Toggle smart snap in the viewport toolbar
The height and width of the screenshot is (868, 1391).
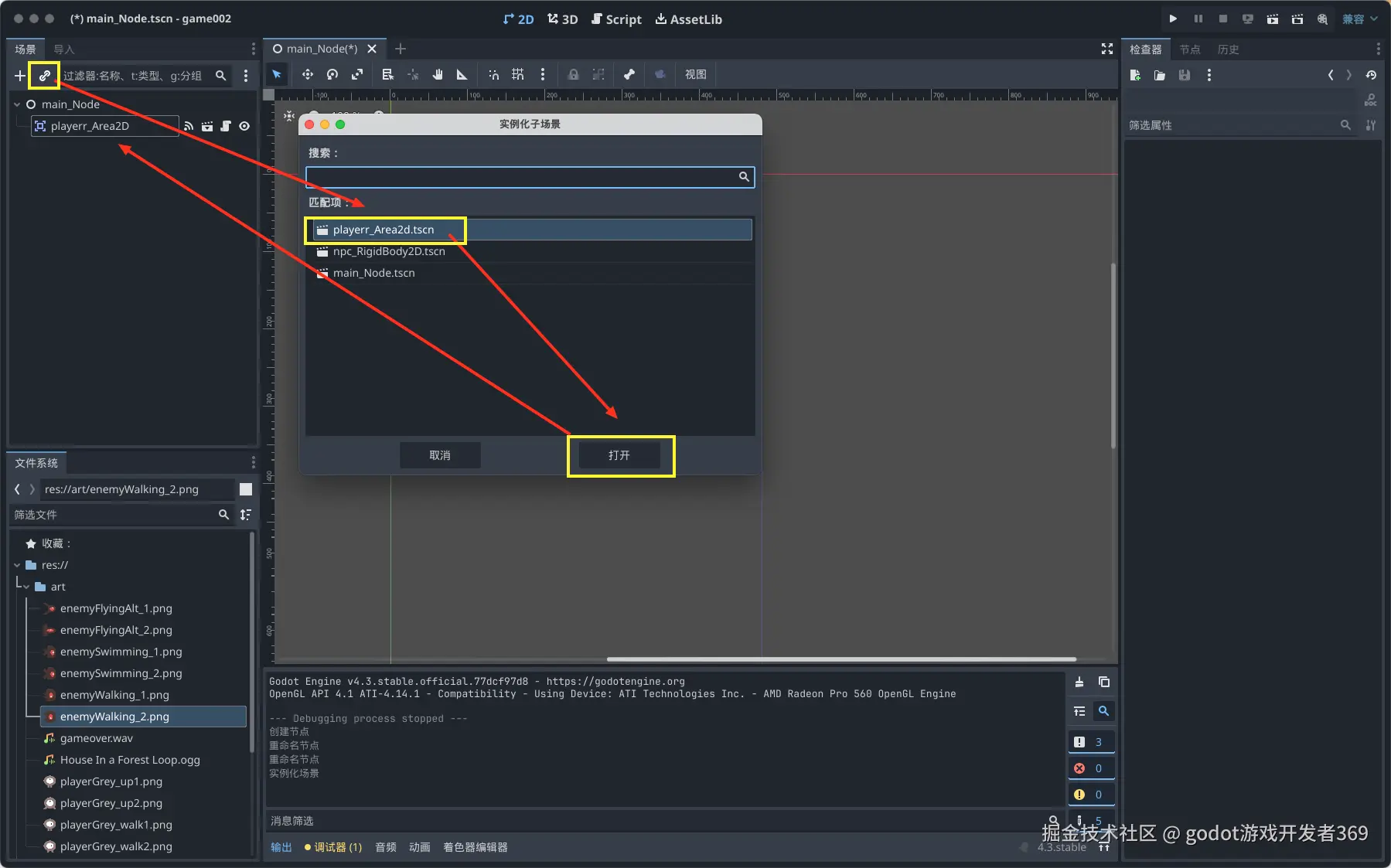[x=493, y=74]
